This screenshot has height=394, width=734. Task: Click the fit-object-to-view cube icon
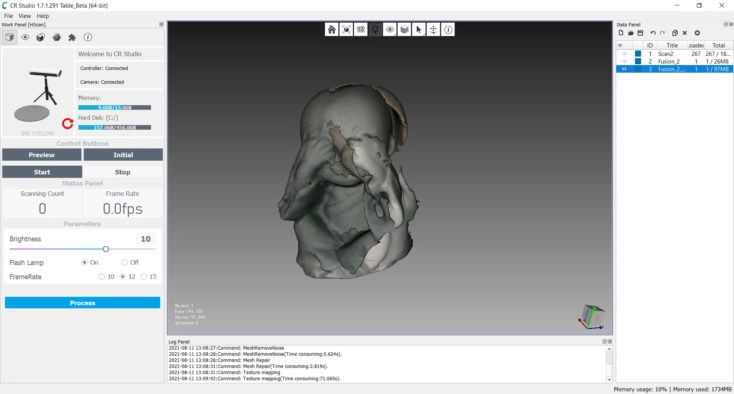point(346,29)
